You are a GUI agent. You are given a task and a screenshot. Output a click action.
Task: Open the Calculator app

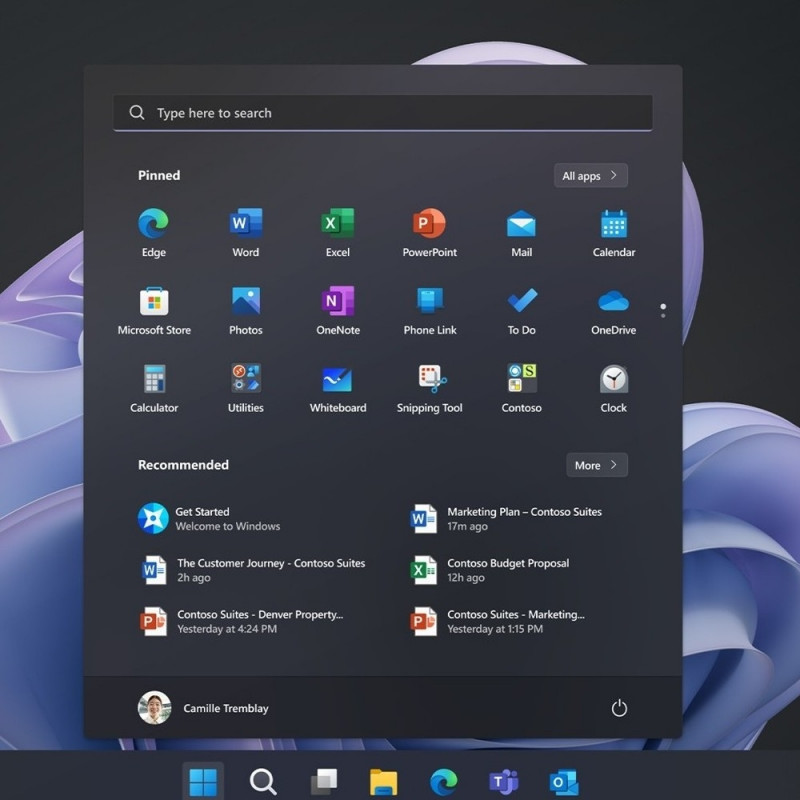154,388
